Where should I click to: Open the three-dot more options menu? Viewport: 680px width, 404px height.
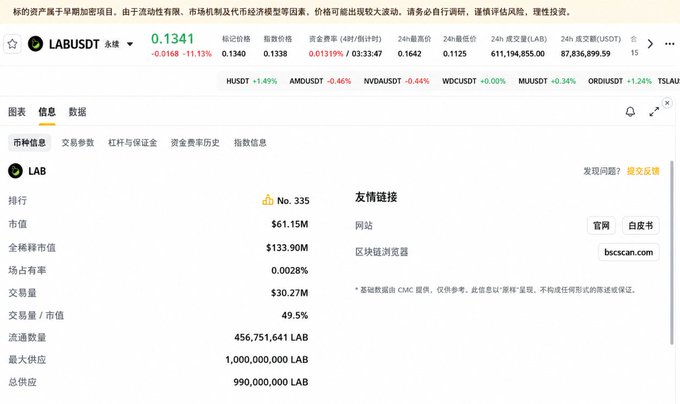pyautogui.click(x=669, y=44)
